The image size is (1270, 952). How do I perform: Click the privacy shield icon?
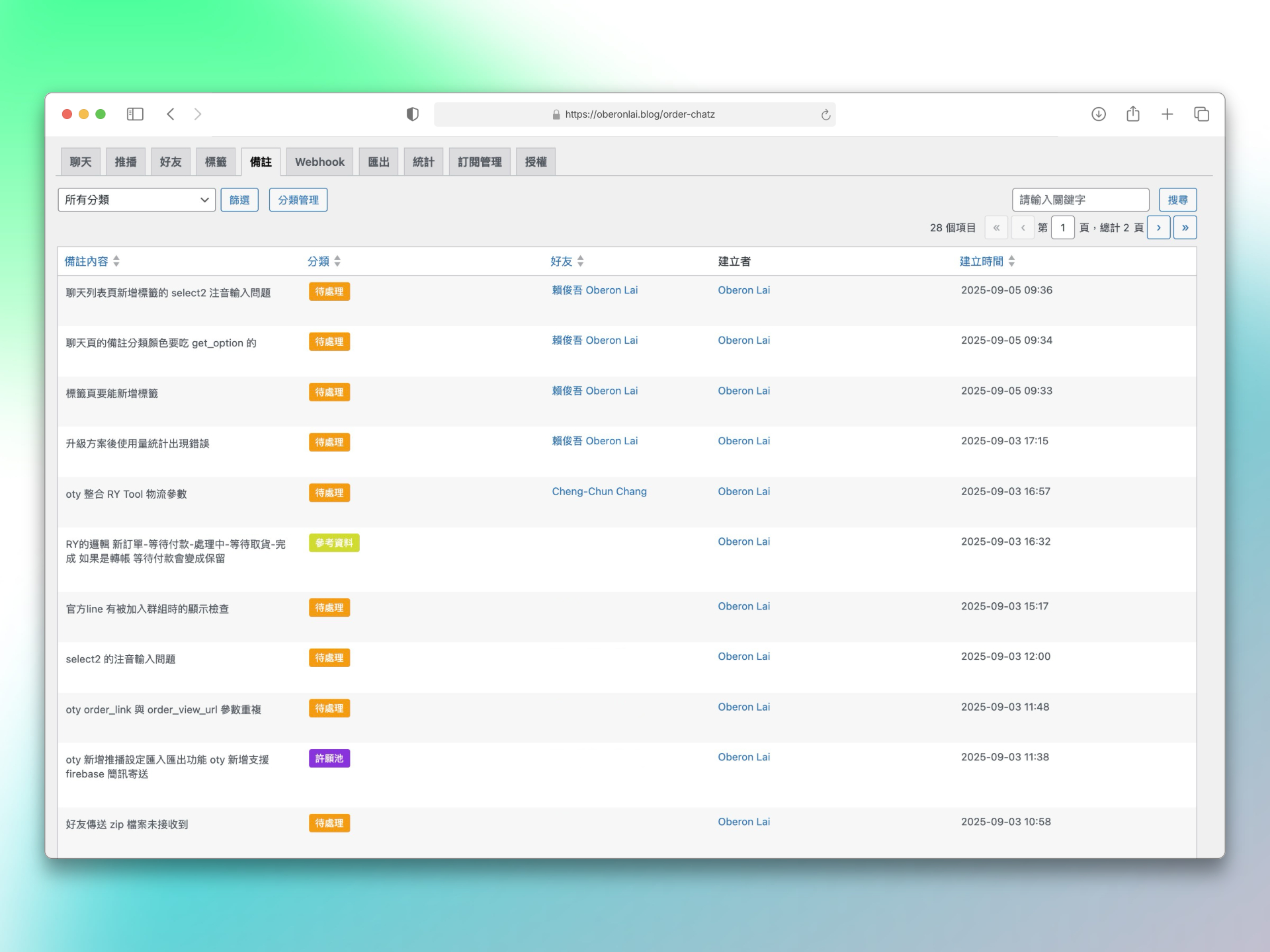412,114
